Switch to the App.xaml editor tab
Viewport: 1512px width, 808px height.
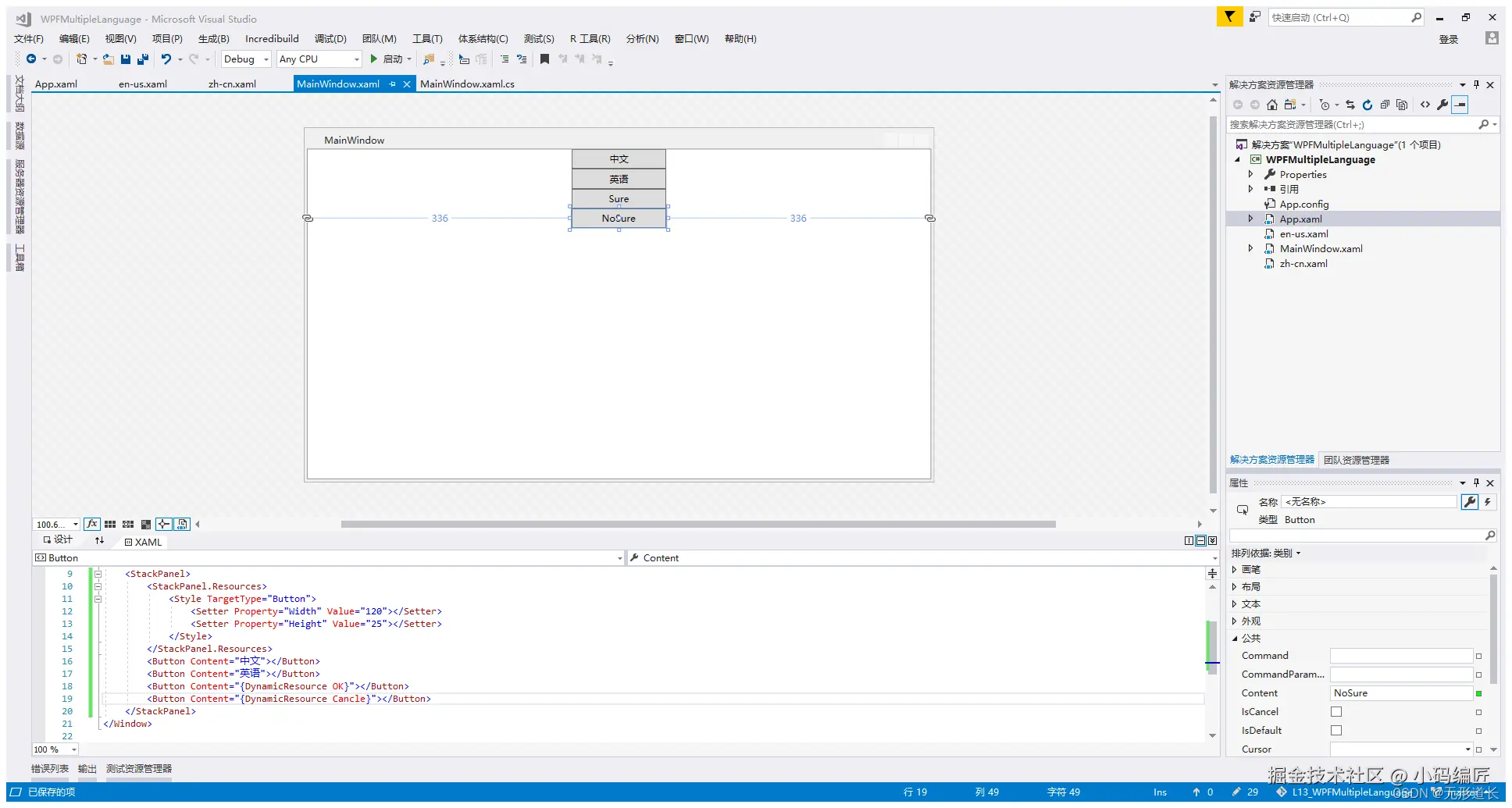(56, 84)
